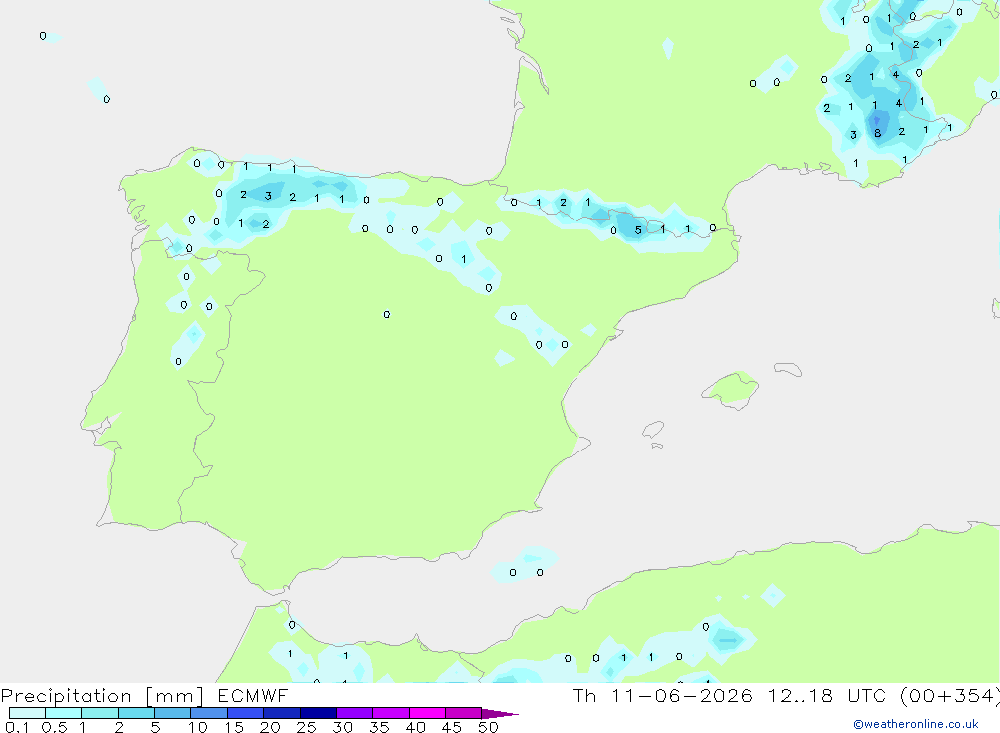This screenshot has width=1000, height=733.
Task: Pick the 45–50 mm legend color swatch
Action: pos(464,713)
